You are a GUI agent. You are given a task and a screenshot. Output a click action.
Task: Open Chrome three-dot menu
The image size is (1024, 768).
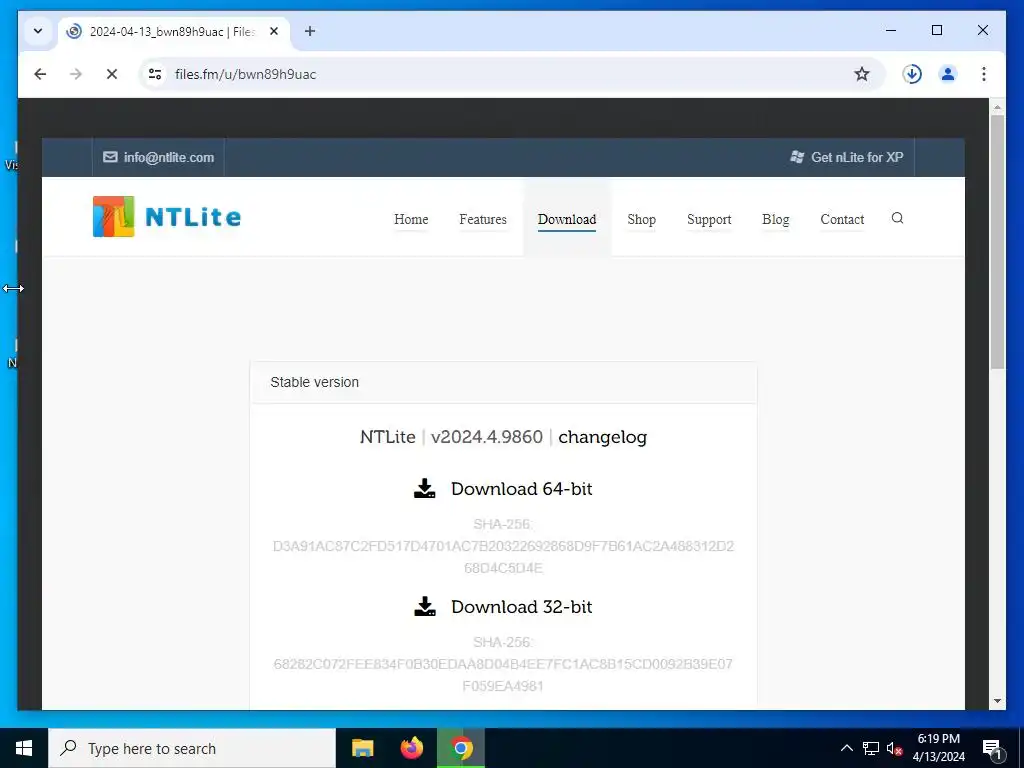coord(984,74)
